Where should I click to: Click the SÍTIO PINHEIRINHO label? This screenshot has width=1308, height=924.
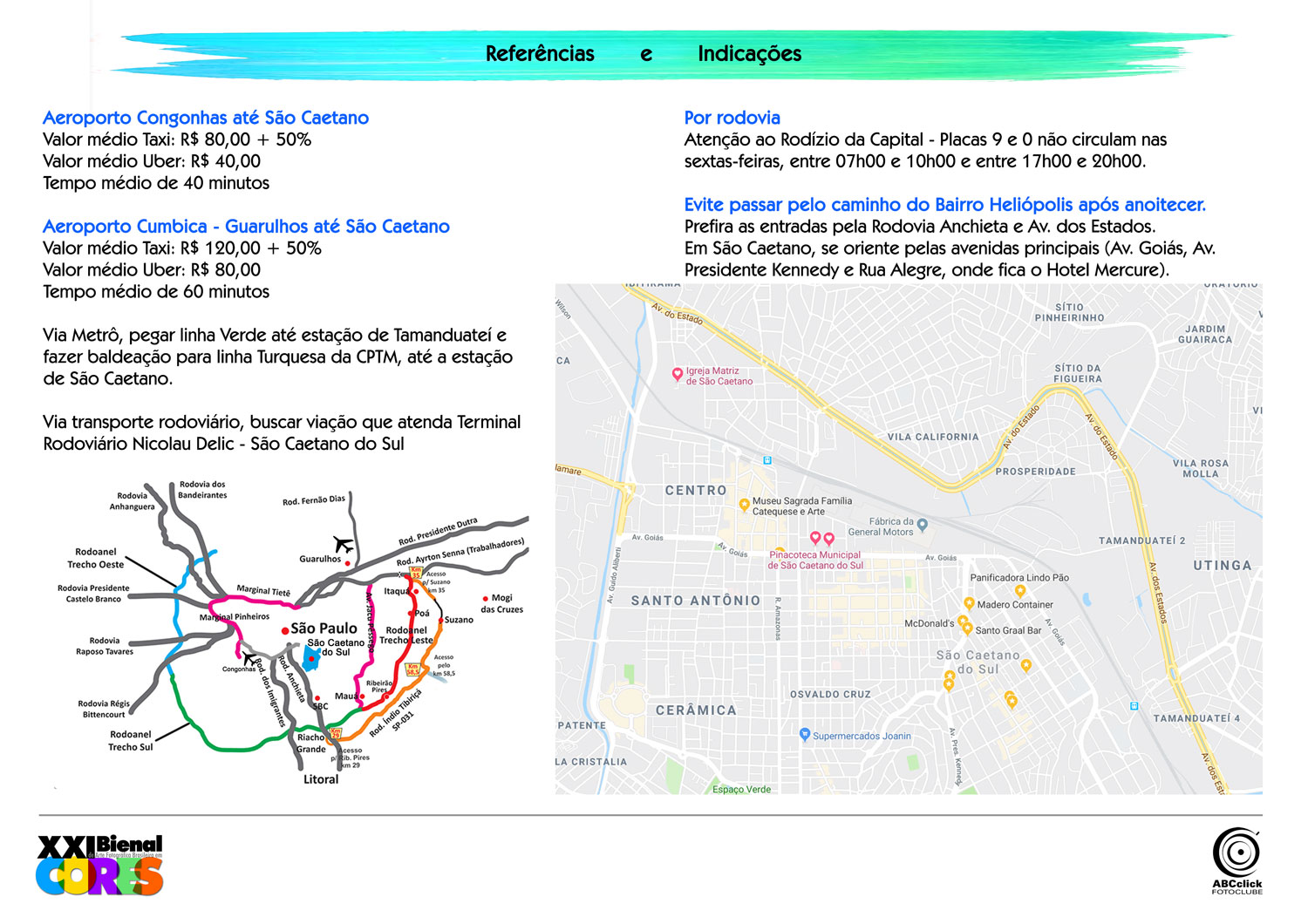point(1069,312)
